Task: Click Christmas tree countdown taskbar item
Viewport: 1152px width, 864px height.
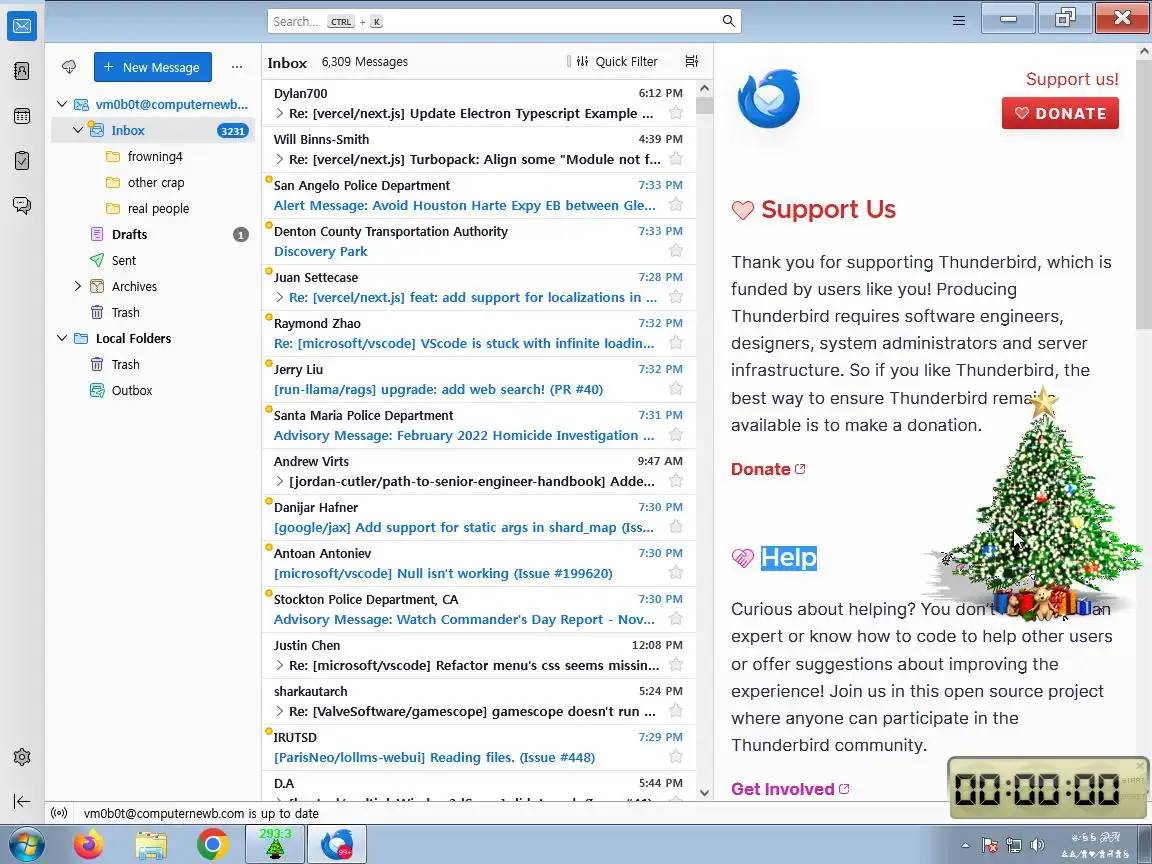Action: (275, 843)
